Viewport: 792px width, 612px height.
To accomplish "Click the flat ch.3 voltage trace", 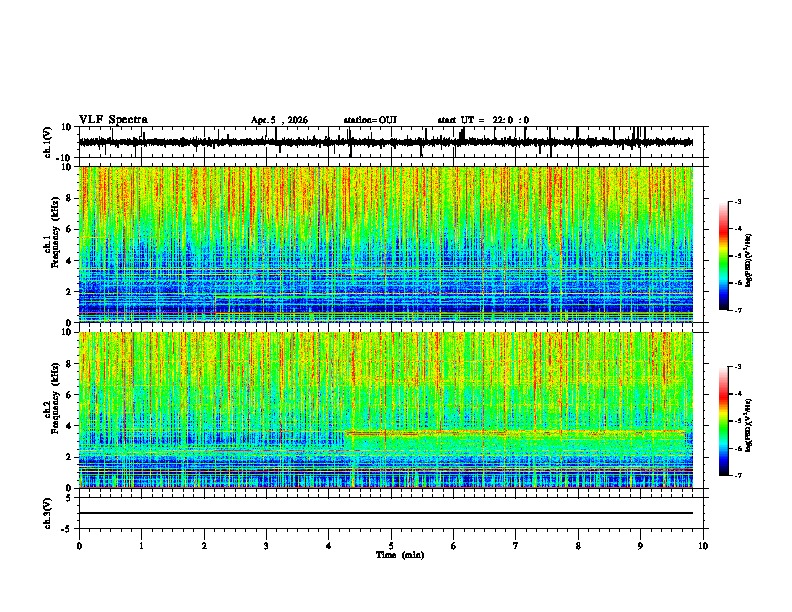I will [386, 513].
